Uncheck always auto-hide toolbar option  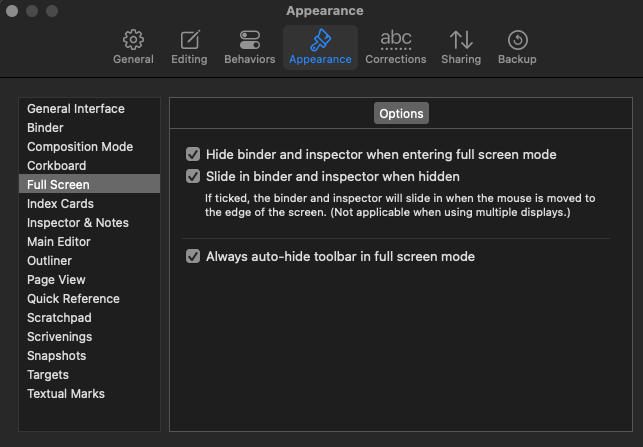(x=193, y=257)
